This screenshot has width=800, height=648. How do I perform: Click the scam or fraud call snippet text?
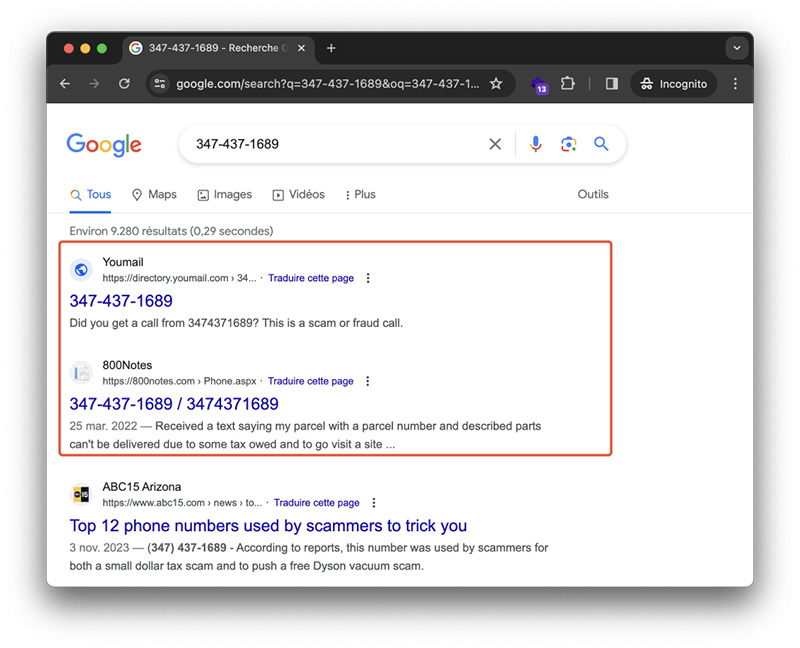coord(236,323)
